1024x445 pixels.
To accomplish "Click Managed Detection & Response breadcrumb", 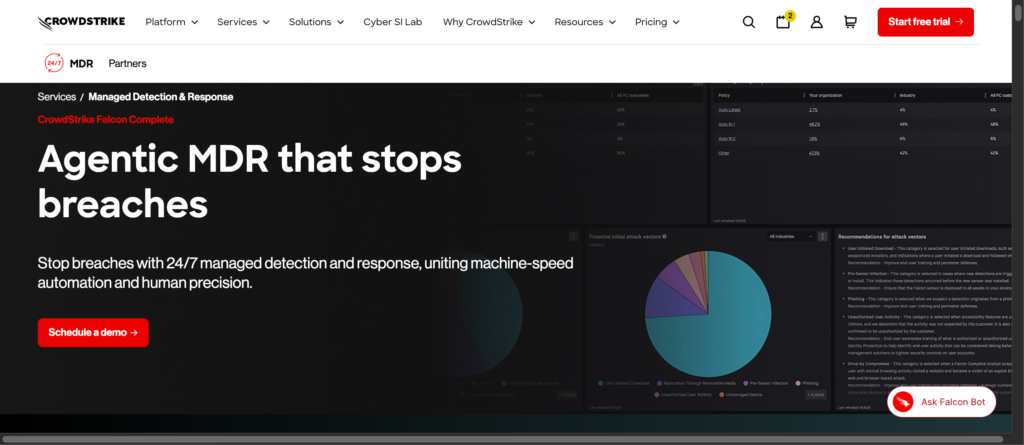I will pyautogui.click(x=161, y=97).
